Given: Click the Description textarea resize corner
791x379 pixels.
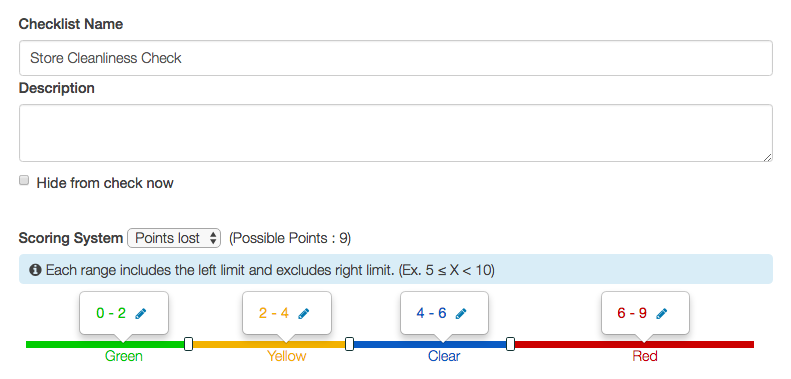Looking at the screenshot, I should click(x=767, y=157).
